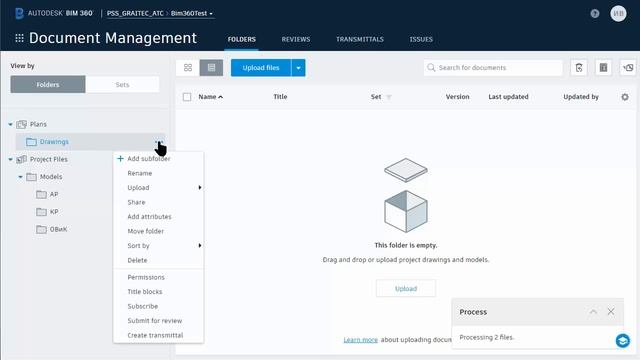This screenshot has width=640, height=360.
Task: Click the Project Files root icon
Action: (22, 159)
